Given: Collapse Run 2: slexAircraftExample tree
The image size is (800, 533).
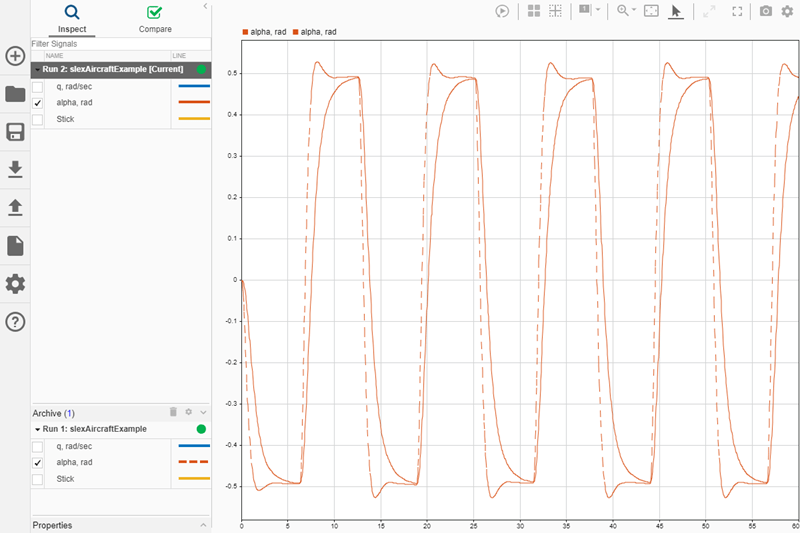Looking at the screenshot, I should point(37,70).
